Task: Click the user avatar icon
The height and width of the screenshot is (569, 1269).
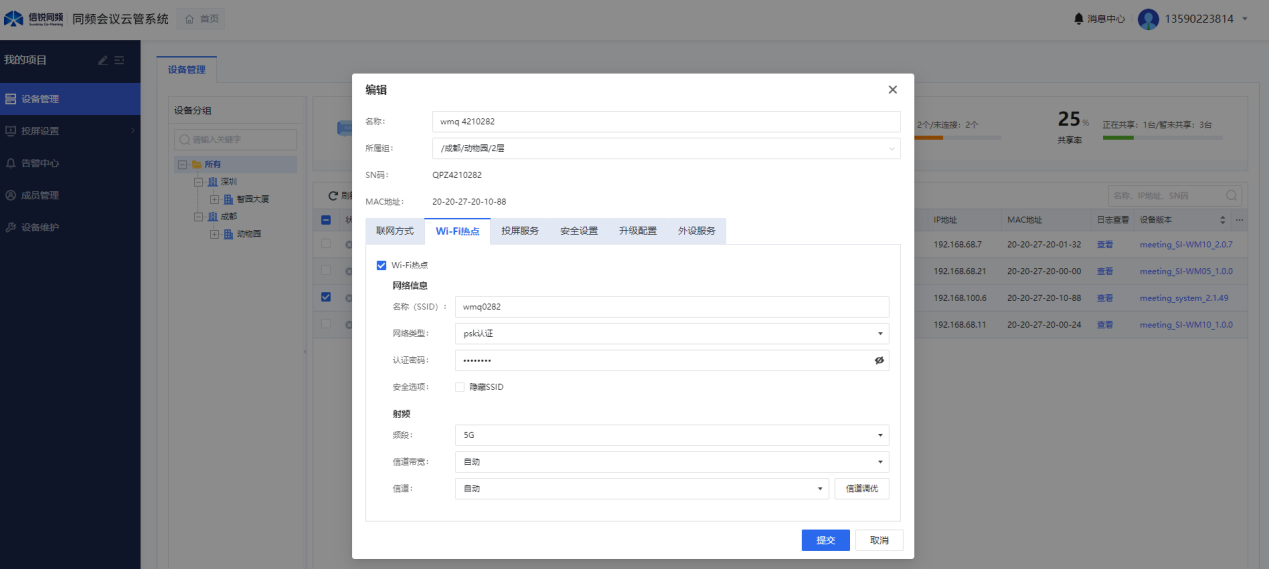Action: point(1148,19)
